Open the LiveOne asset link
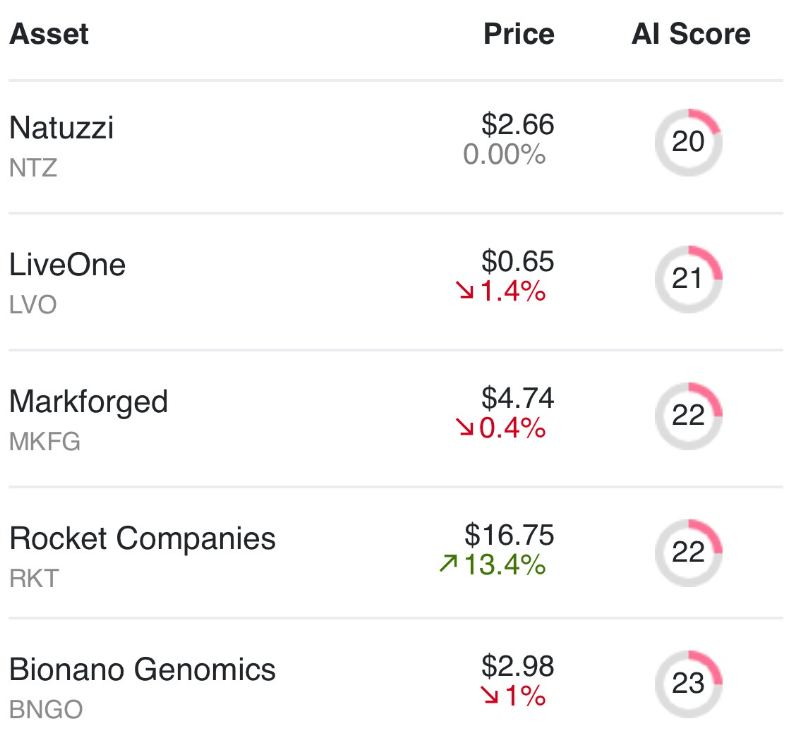The height and width of the screenshot is (738, 798). [x=67, y=265]
